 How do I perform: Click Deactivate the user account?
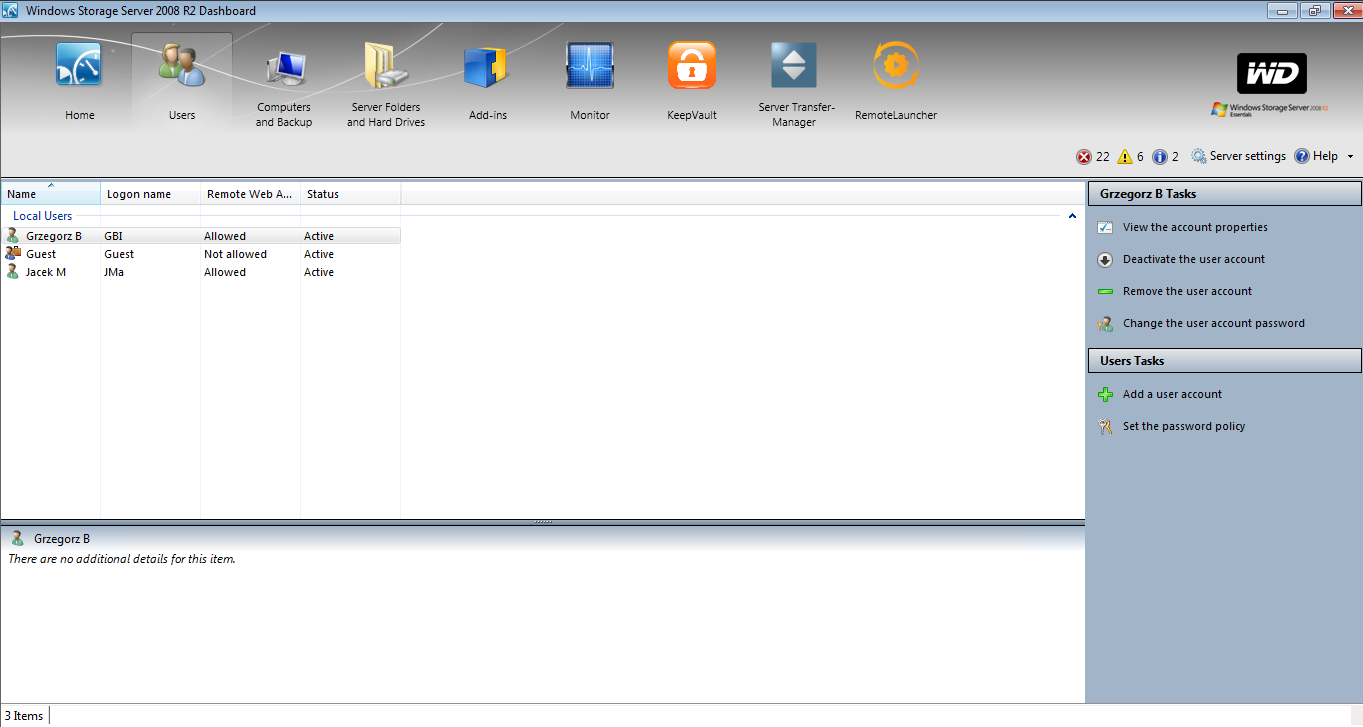point(1193,260)
